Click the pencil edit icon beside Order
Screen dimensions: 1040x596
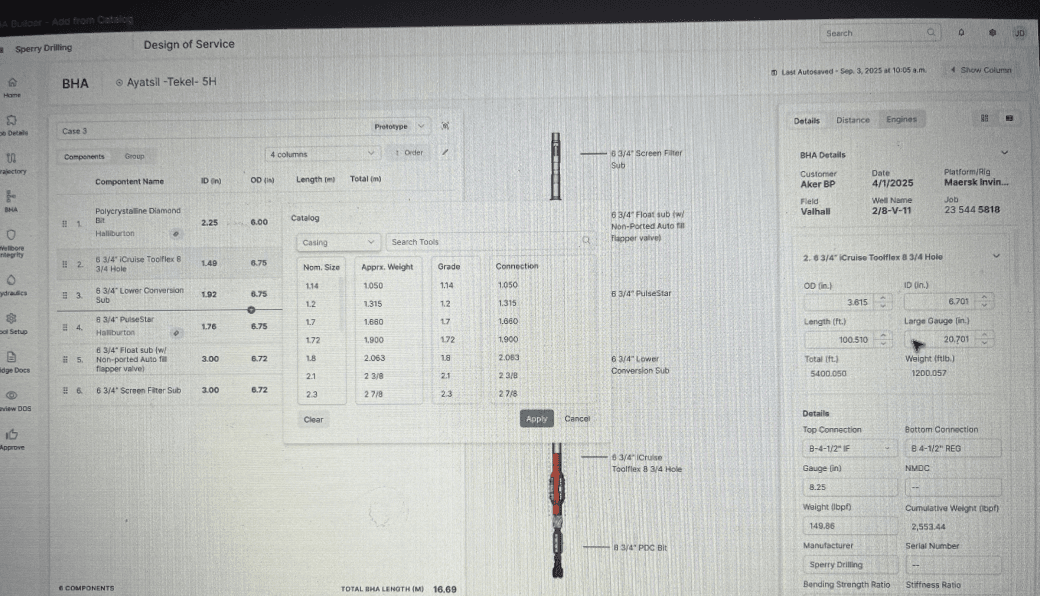click(445, 152)
